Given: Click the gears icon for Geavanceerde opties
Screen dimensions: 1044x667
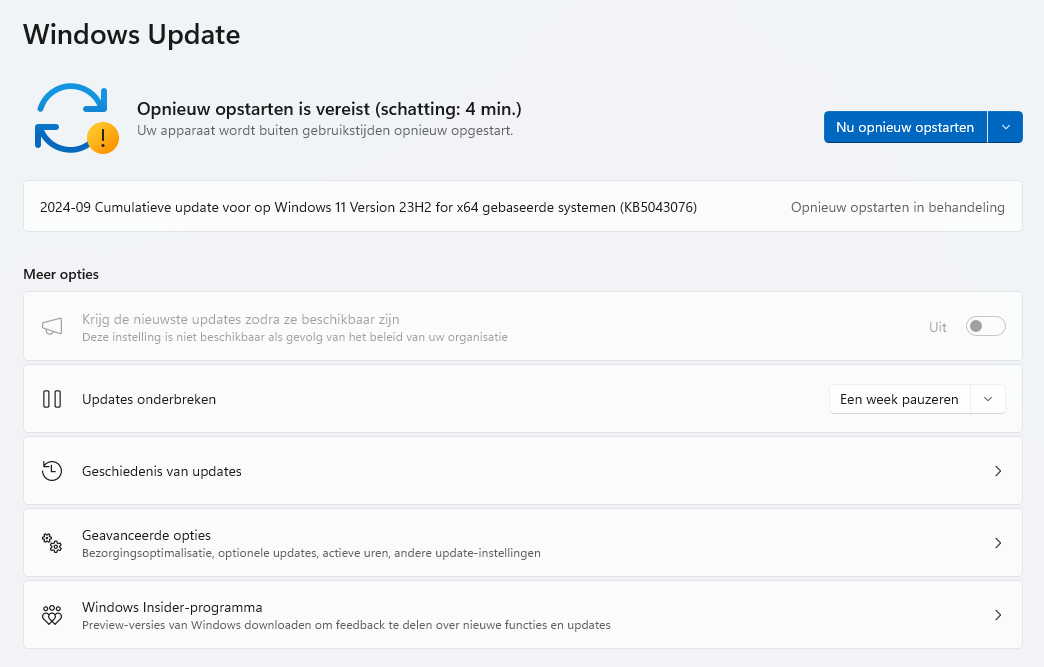Looking at the screenshot, I should [52, 543].
